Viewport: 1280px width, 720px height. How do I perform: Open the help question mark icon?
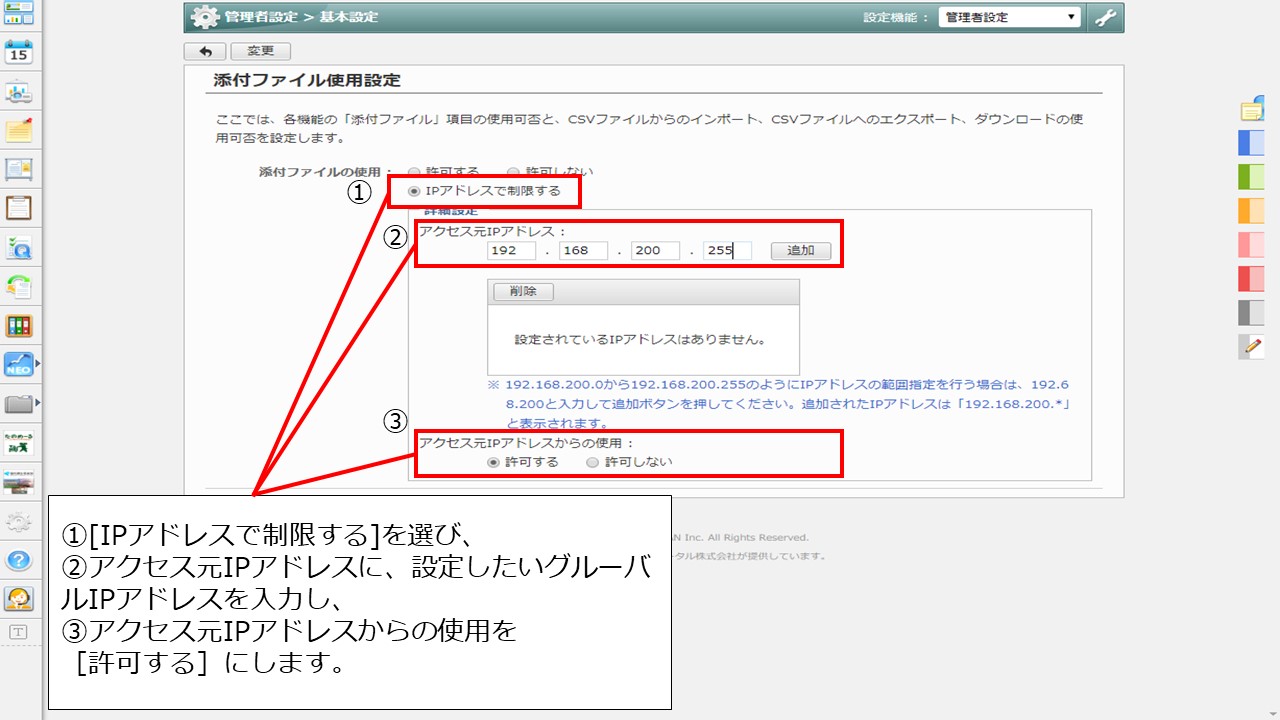(x=19, y=560)
